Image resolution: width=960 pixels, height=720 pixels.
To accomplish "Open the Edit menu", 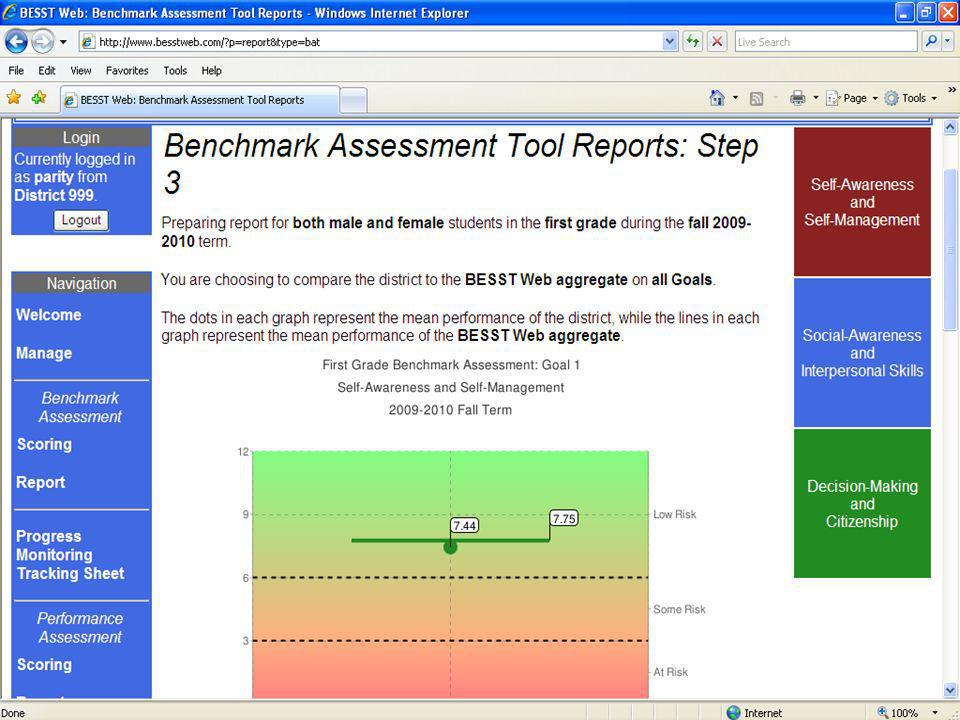I will pyautogui.click(x=47, y=70).
